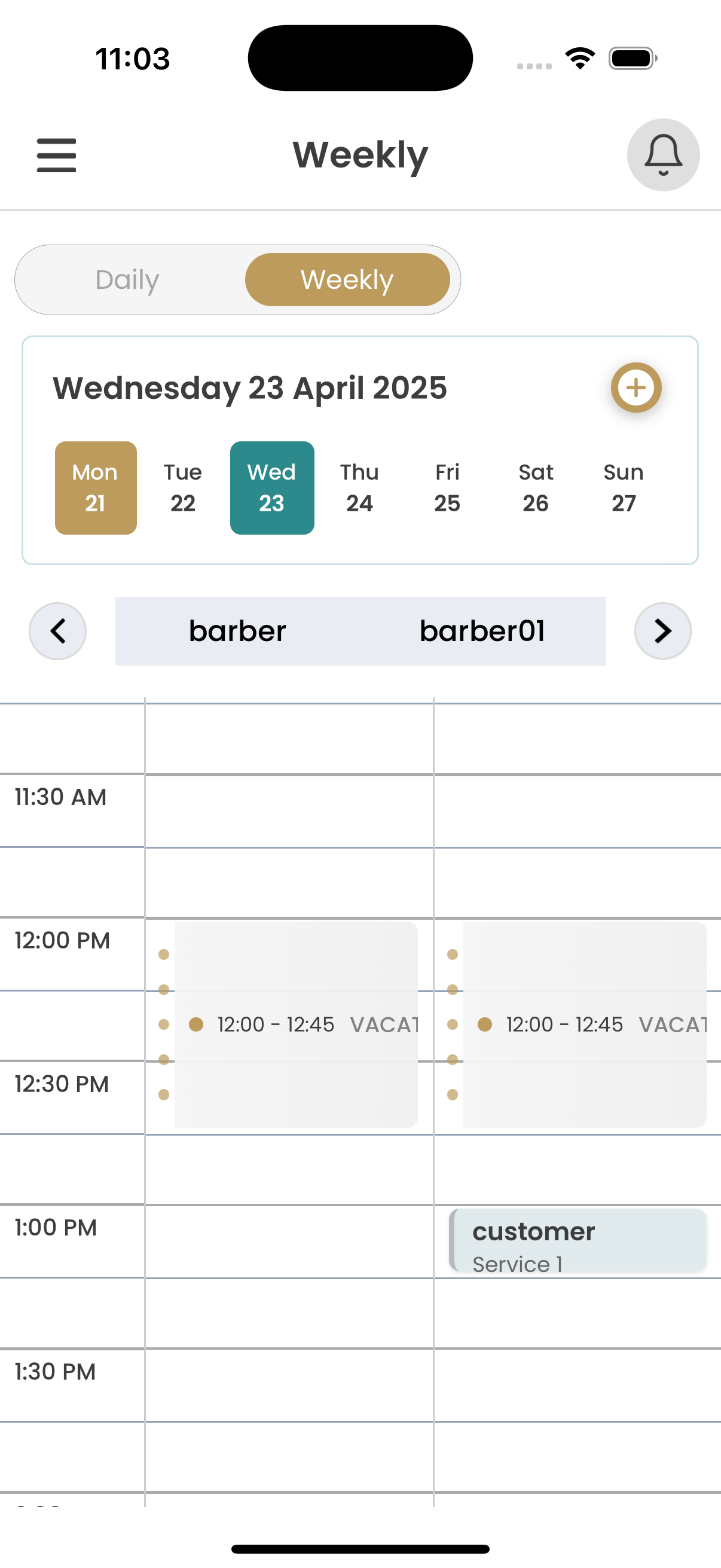
Task: Open notifications bell
Action: tap(662, 155)
